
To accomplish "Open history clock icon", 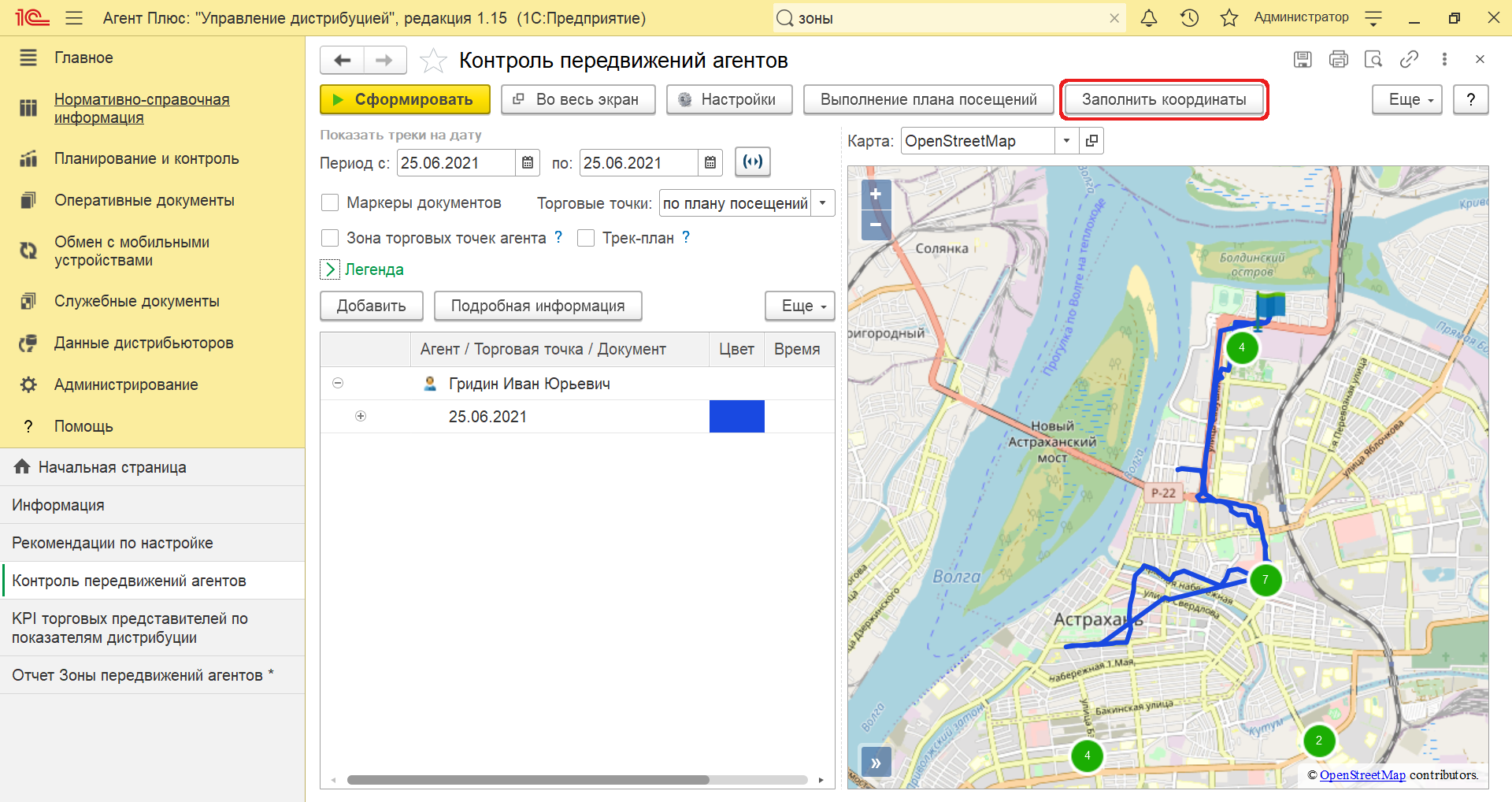I will (1189, 17).
